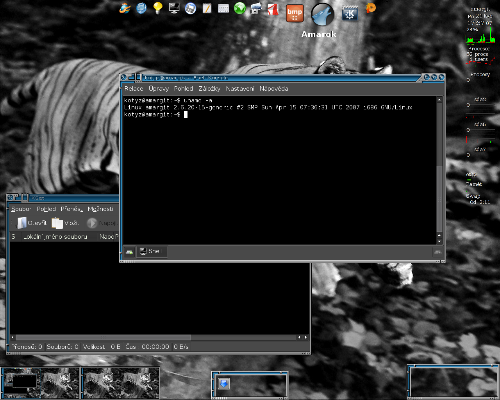Launch Amarok from the top dock

(x=322, y=15)
